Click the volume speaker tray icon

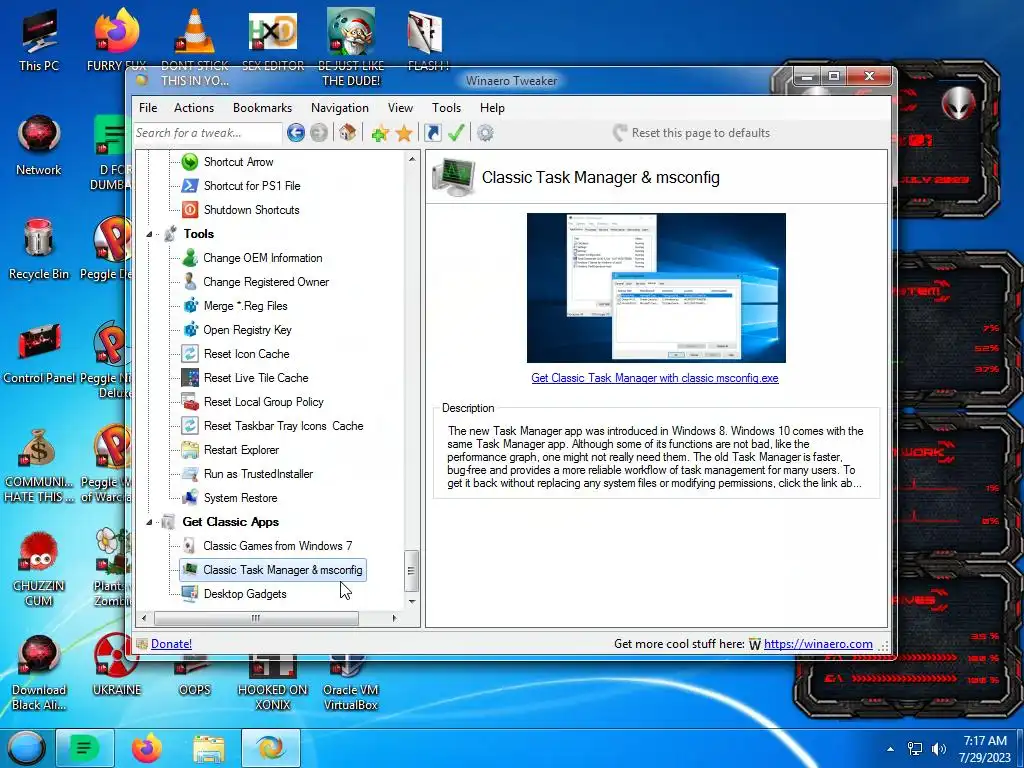point(939,749)
